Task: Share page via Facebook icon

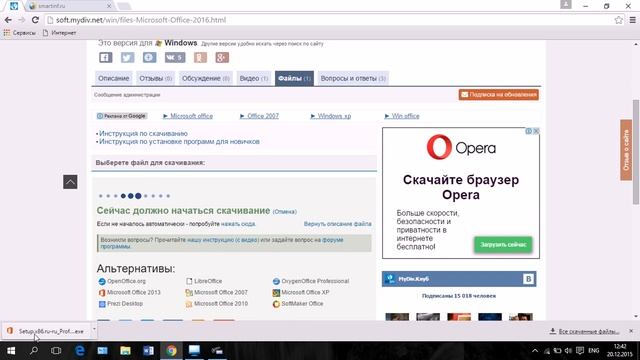Action: [x=106, y=58]
